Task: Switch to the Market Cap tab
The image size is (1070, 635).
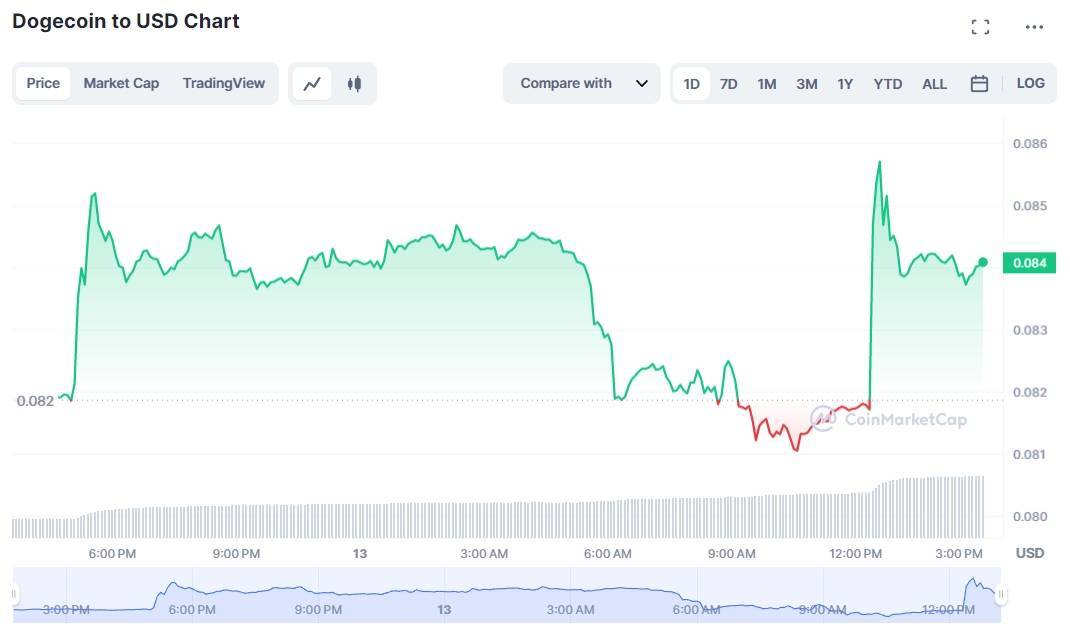Action: point(121,84)
